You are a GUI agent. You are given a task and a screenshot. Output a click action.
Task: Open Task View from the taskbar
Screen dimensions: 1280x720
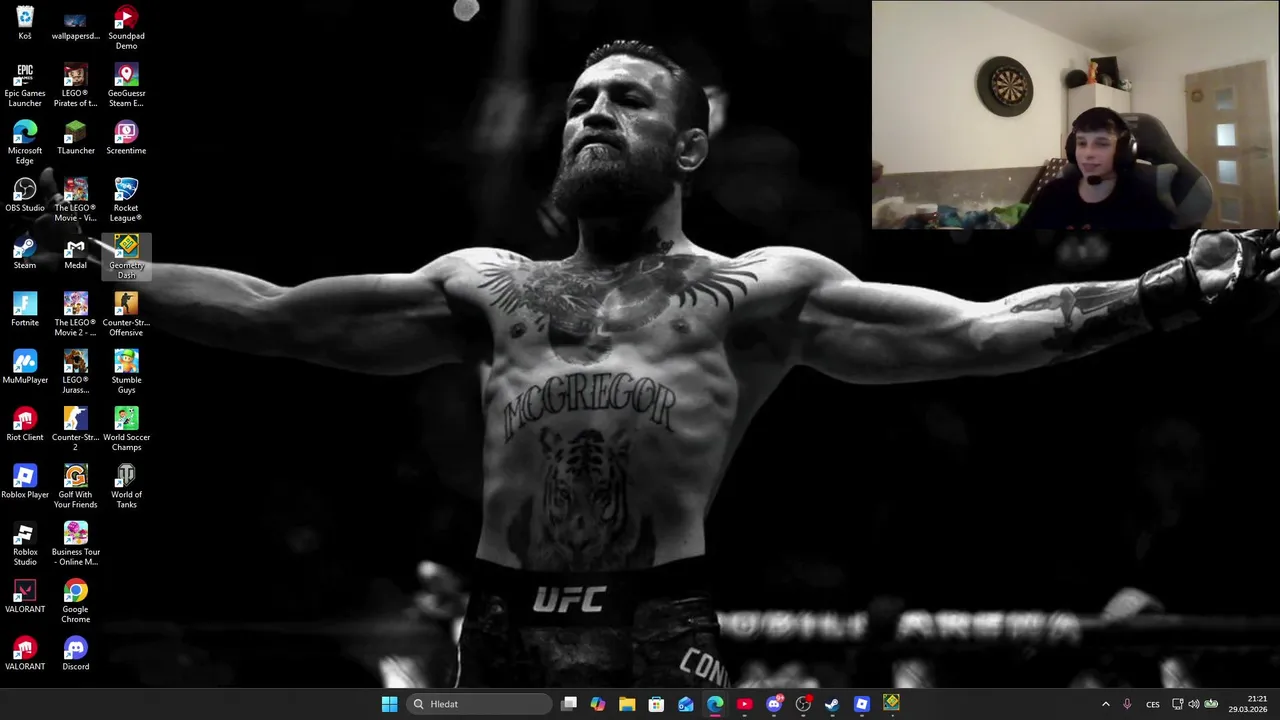[569, 704]
